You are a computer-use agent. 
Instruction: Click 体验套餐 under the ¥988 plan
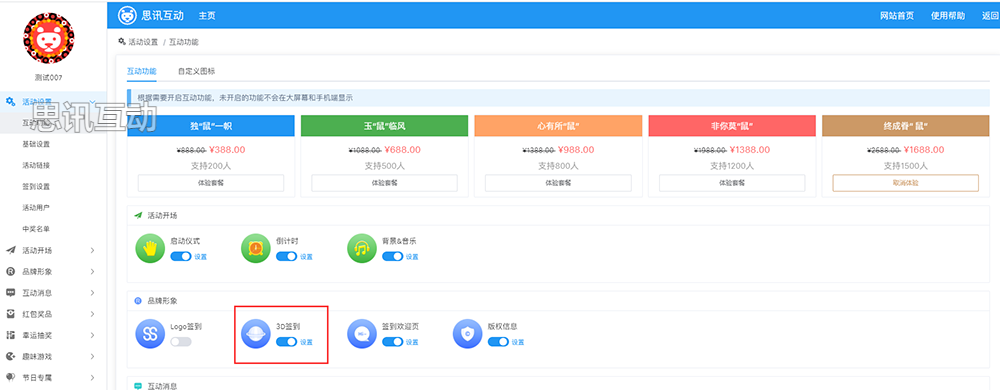(559, 183)
